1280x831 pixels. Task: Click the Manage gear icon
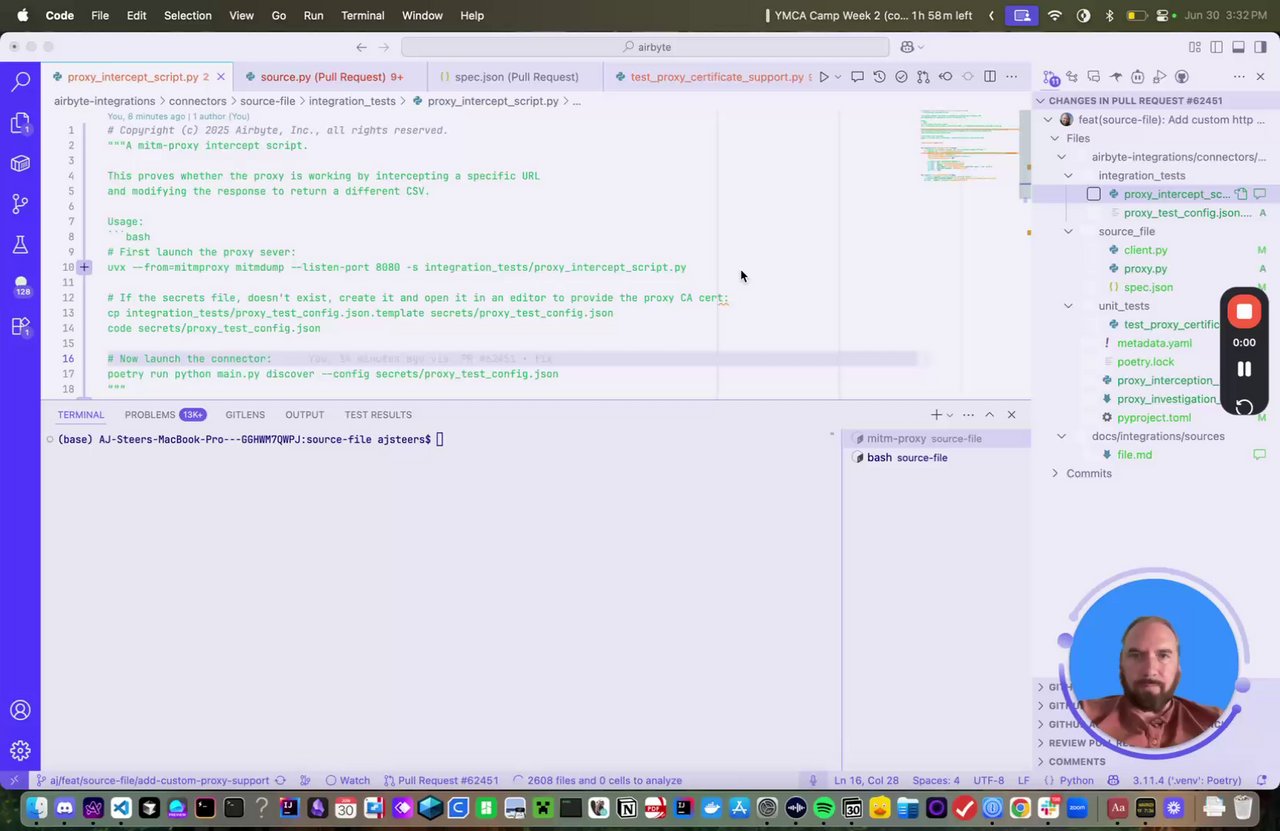point(20,750)
